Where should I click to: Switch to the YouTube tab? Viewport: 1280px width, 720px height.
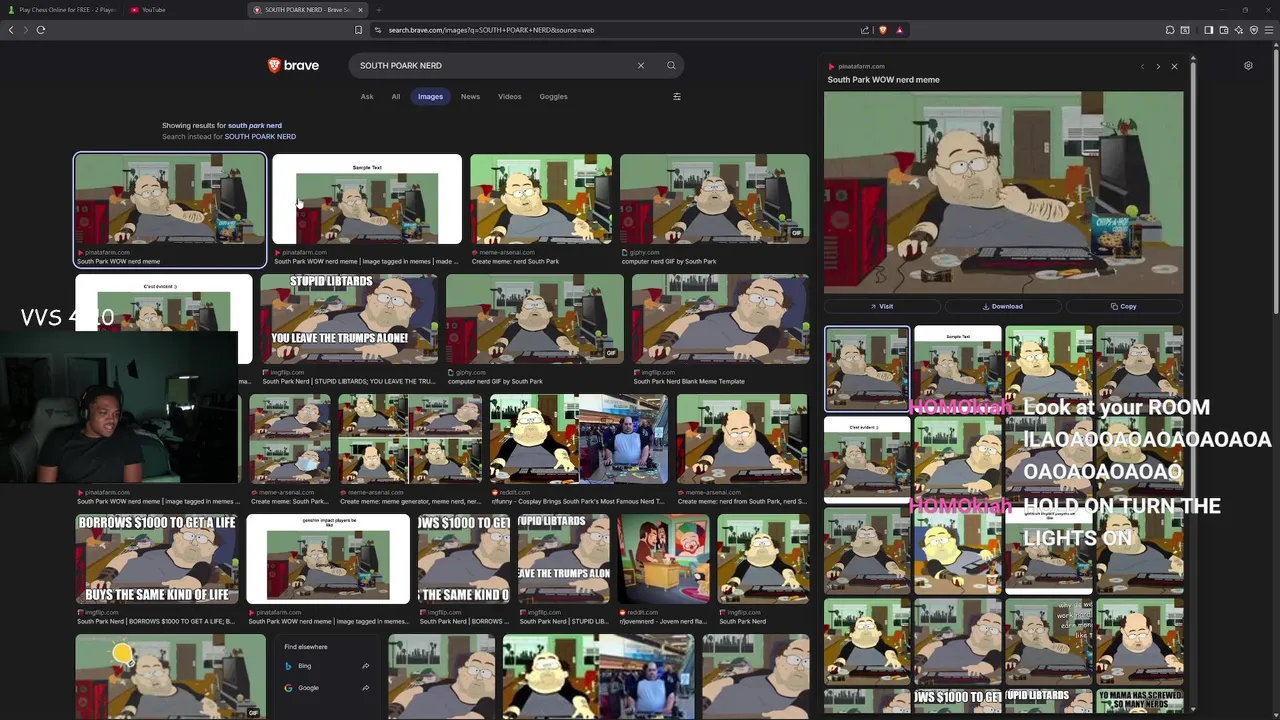pyautogui.click(x=152, y=10)
